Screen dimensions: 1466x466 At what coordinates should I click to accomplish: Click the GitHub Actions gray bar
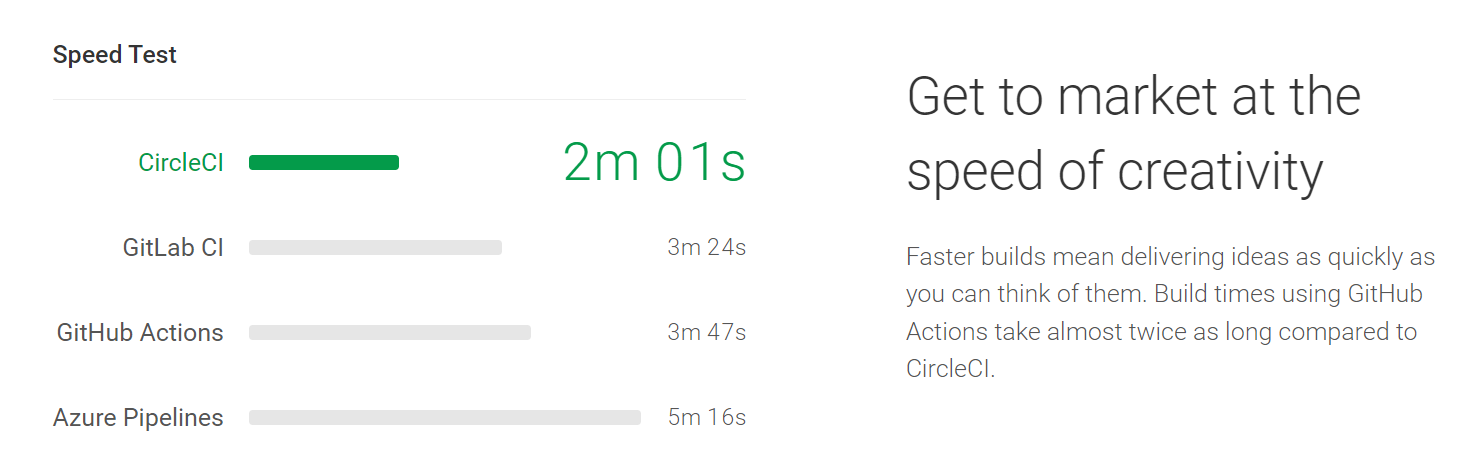pos(390,333)
